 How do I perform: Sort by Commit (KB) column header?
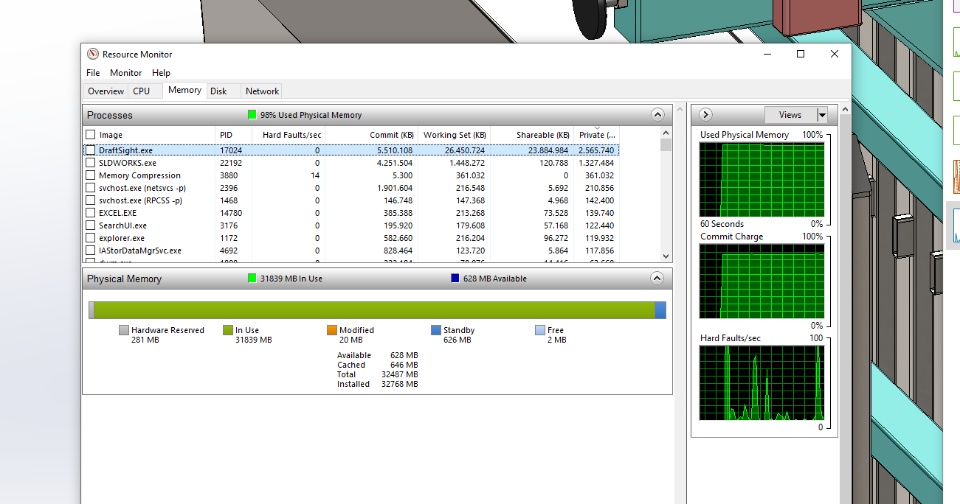pos(391,135)
